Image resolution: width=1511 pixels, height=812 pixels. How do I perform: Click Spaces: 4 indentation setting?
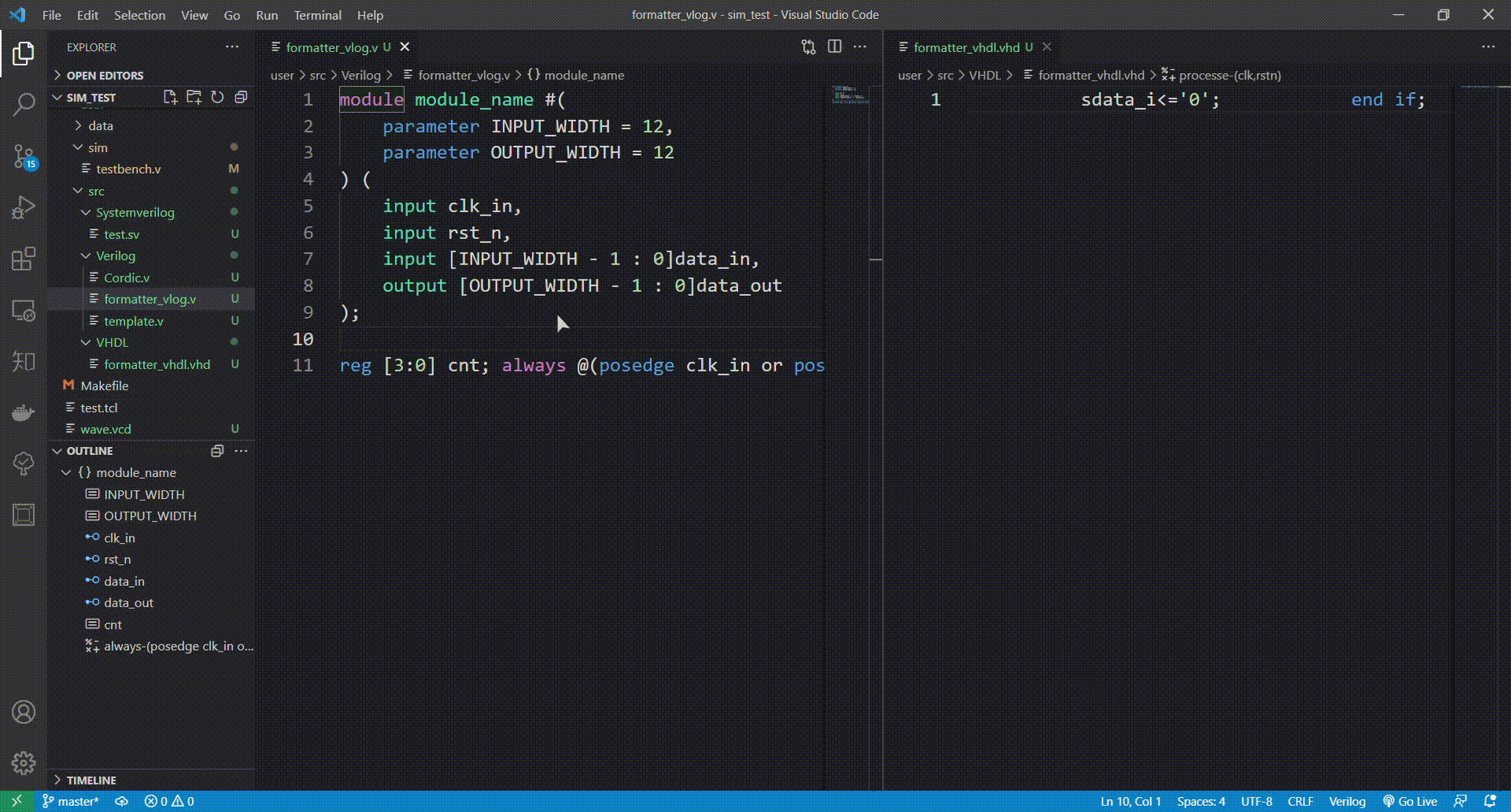click(x=1201, y=801)
